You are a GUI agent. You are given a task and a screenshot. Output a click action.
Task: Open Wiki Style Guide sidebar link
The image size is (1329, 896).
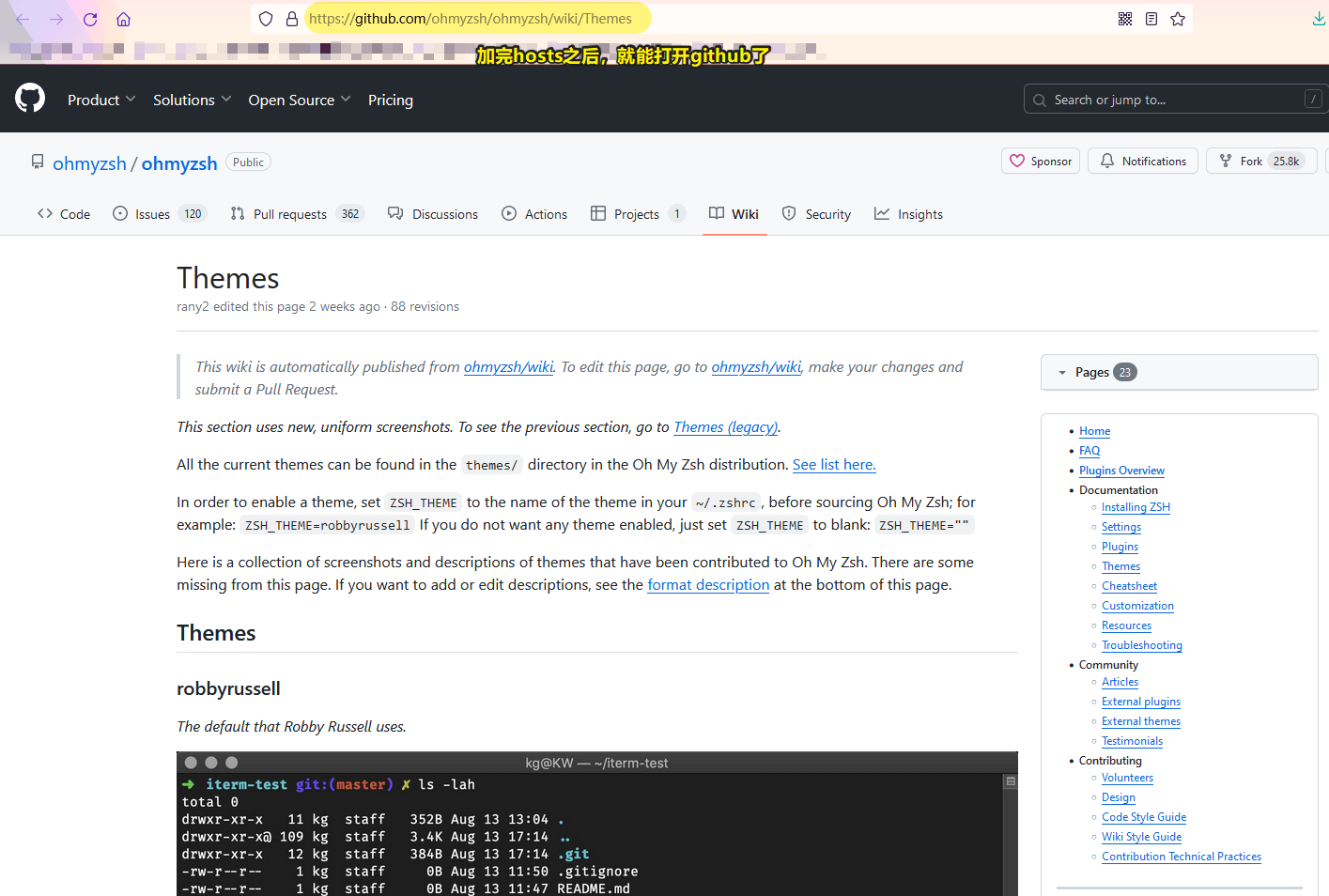[x=1141, y=837]
